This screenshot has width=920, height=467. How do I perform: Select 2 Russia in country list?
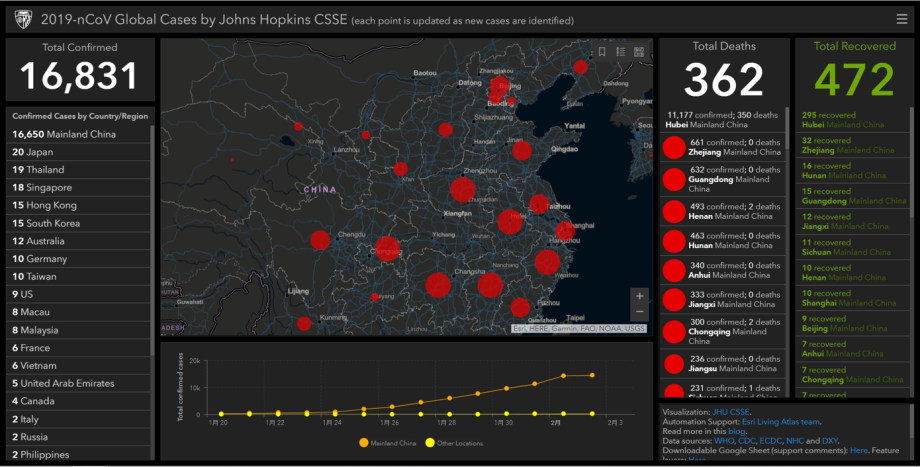[x=79, y=437]
